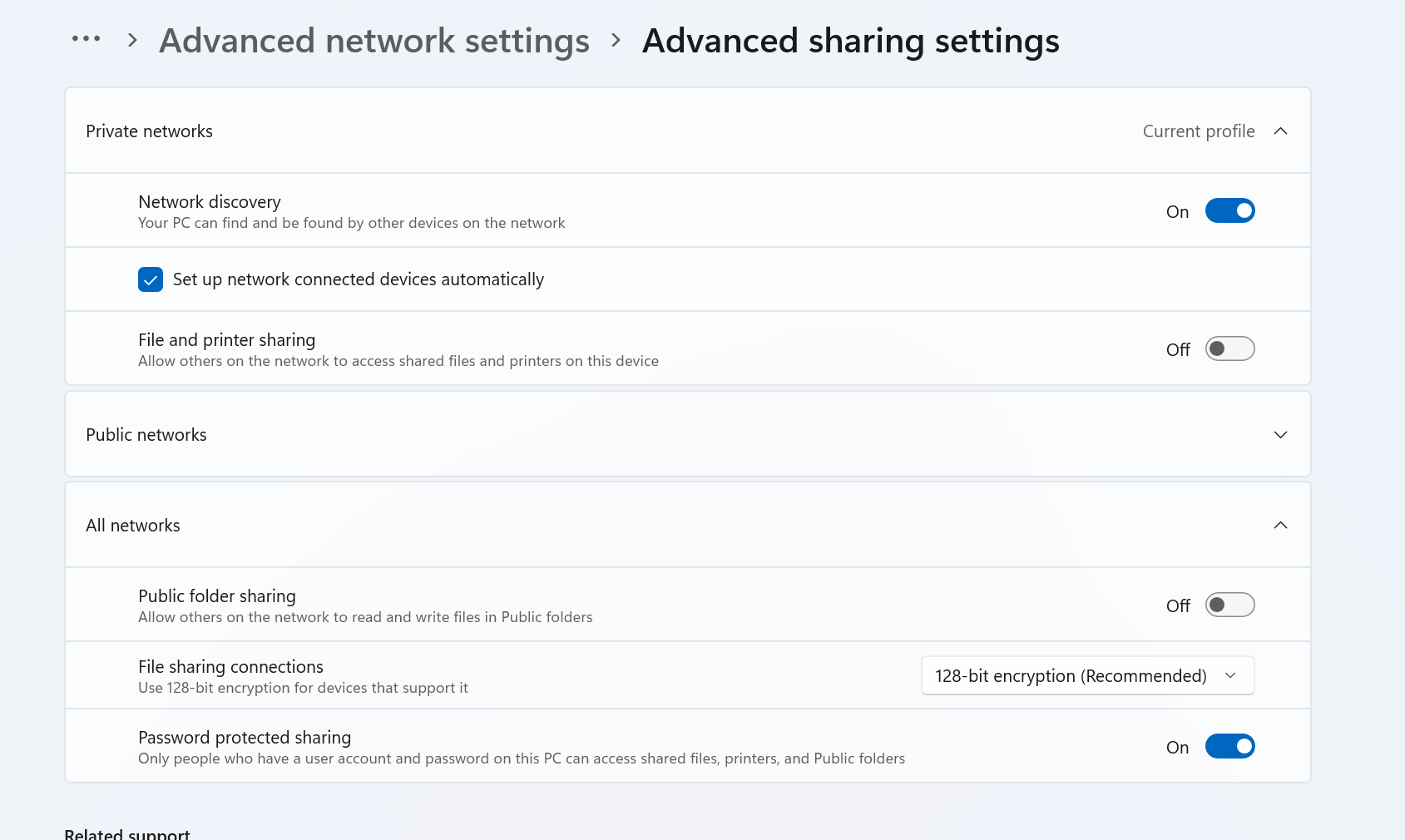
Task: Click the Related support heading
Action: 127,833
